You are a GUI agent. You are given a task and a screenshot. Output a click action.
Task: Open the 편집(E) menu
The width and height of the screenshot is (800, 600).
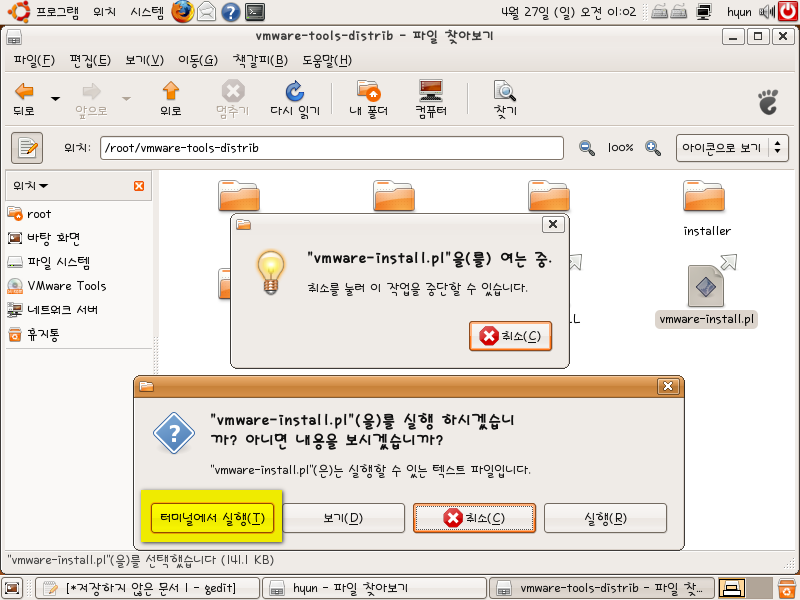point(90,61)
